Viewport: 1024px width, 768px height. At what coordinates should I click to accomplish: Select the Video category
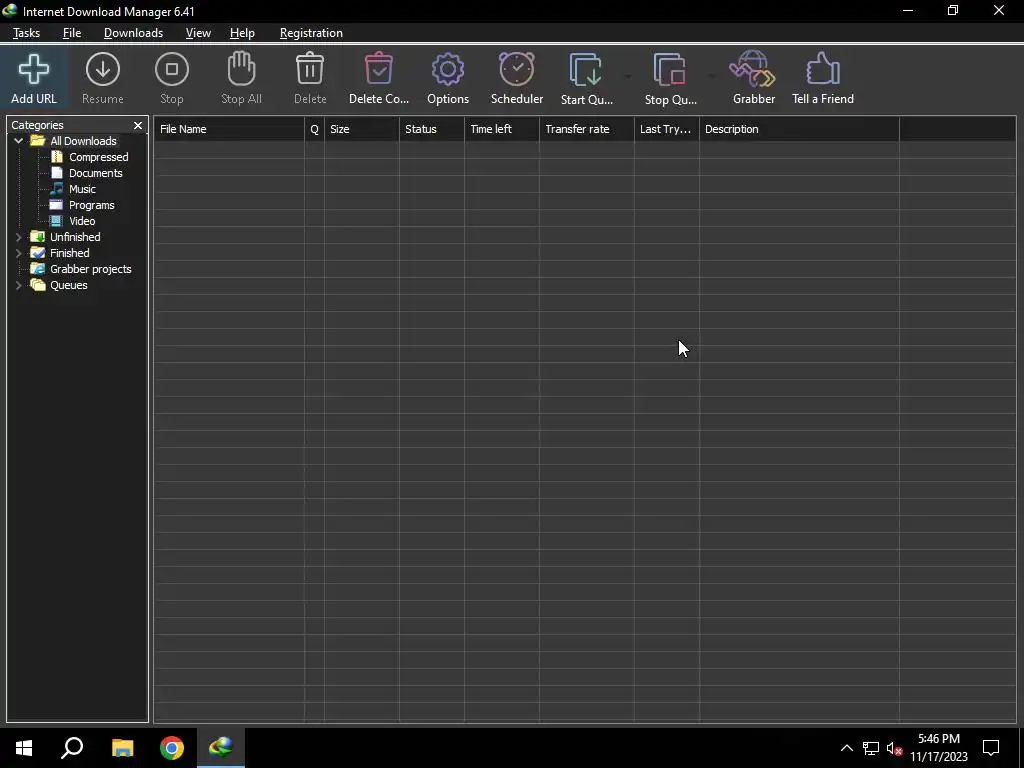82,221
